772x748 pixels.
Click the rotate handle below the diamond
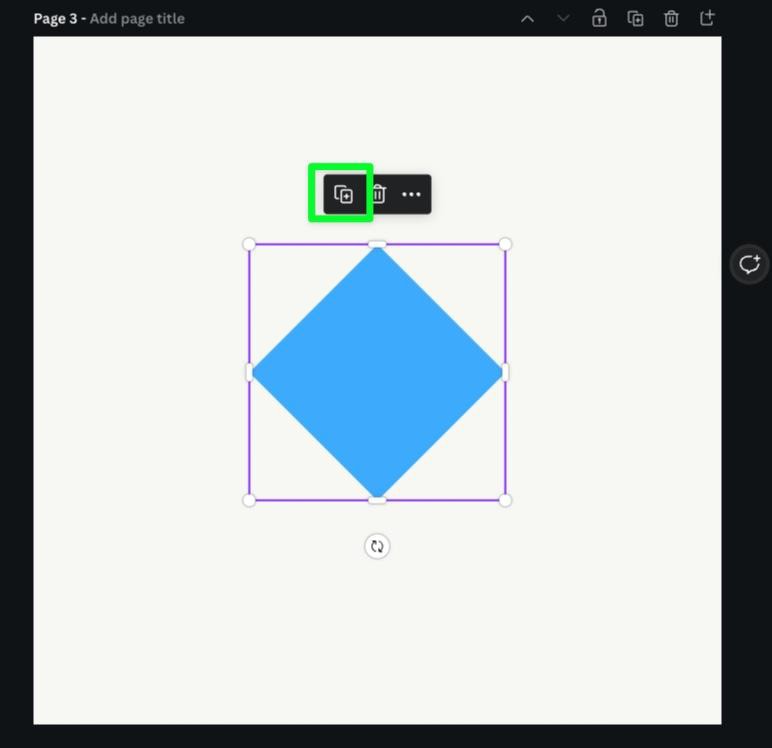(x=377, y=546)
